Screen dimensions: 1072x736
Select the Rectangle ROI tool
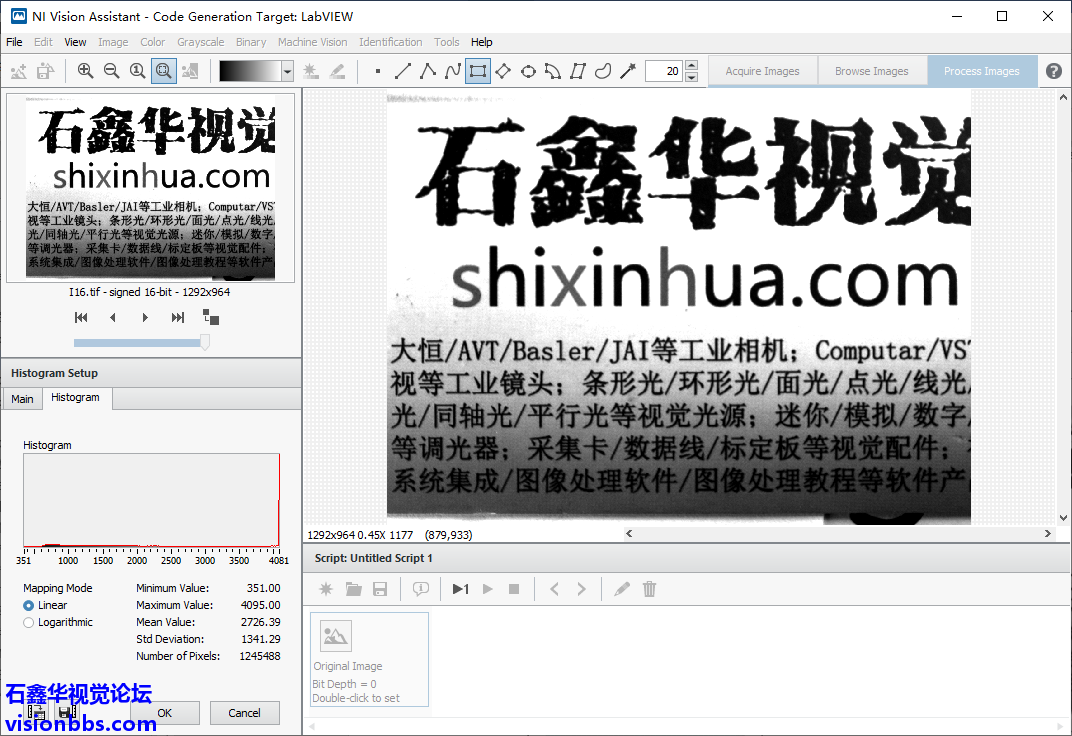coord(478,71)
